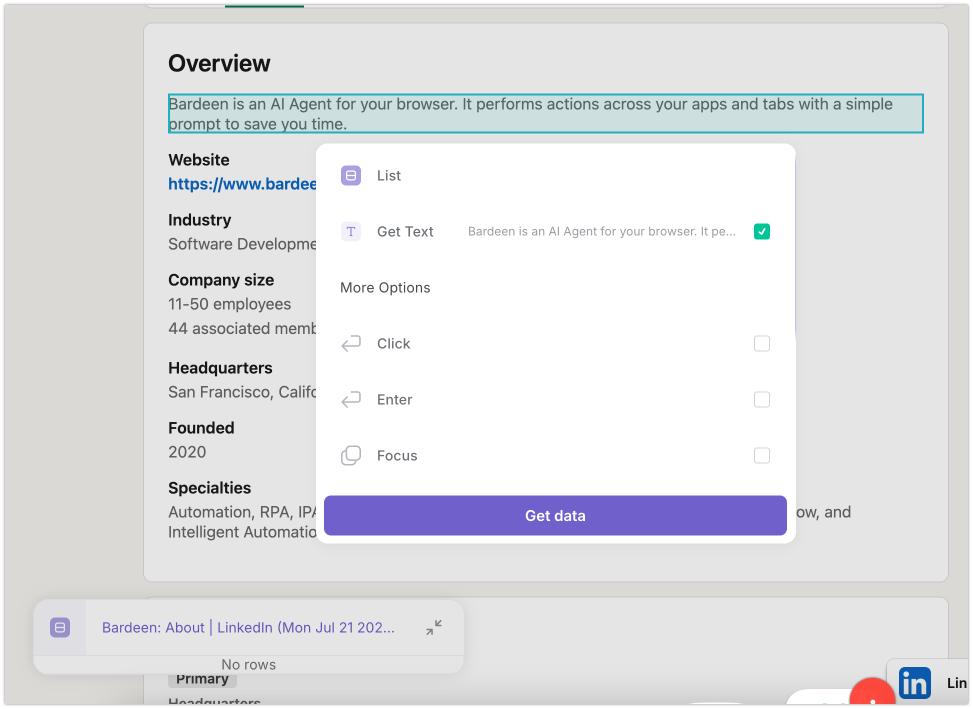This screenshot has height=709, width=973.
Task: Click the red circular button at bottom
Action: [872, 693]
